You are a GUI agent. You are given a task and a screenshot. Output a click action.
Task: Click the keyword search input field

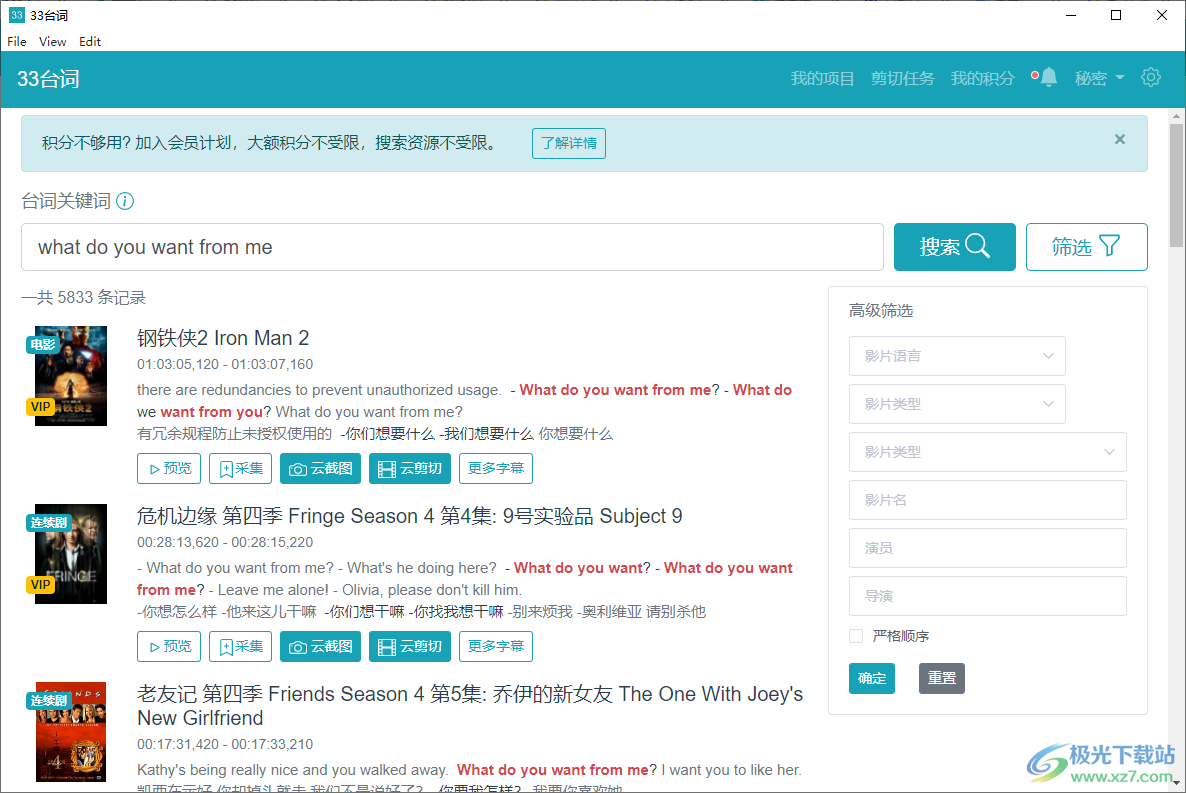click(x=452, y=247)
